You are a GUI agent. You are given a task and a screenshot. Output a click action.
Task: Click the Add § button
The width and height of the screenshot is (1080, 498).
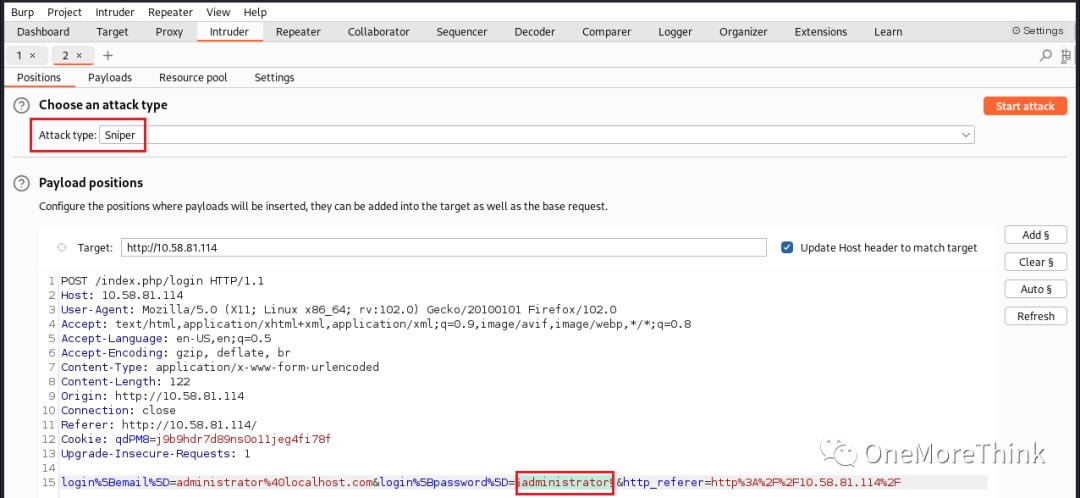click(x=1036, y=235)
